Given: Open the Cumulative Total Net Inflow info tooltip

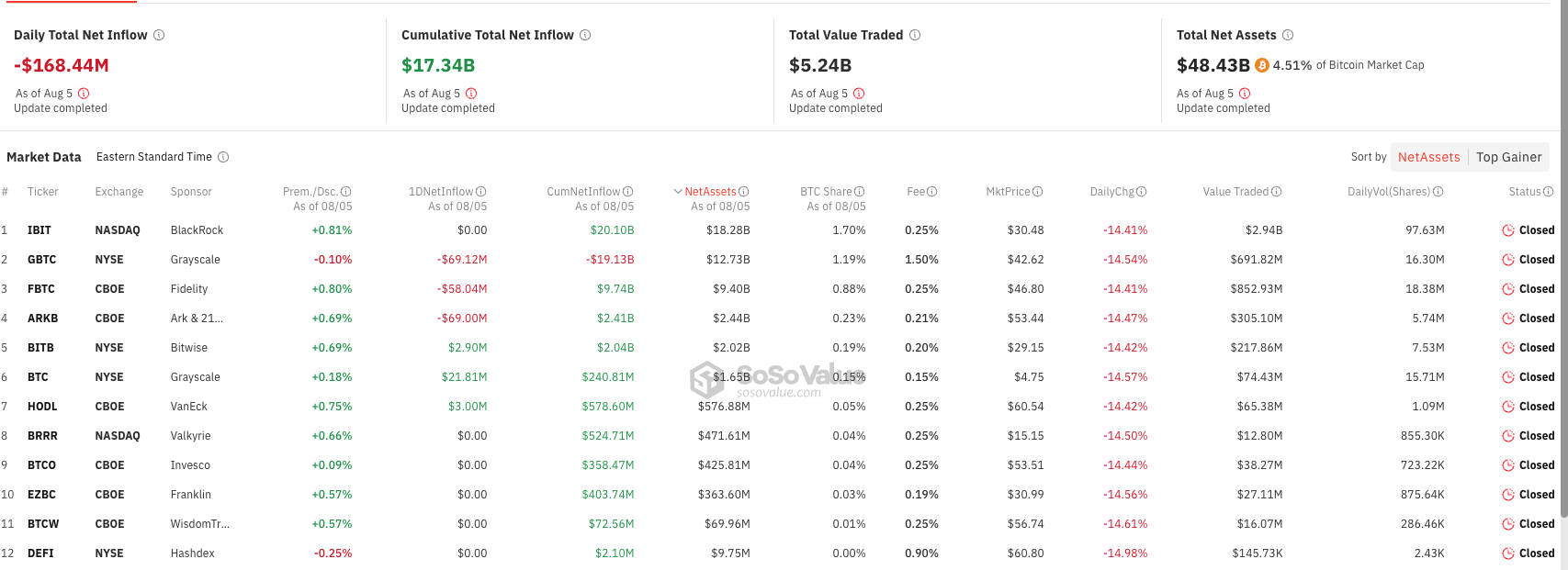Looking at the screenshot, I should (586, 35).
